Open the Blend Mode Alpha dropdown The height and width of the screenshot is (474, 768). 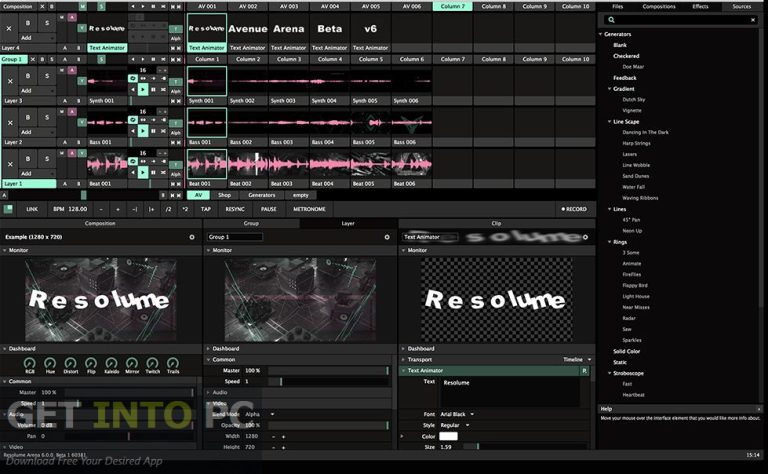tap(260, 414)
